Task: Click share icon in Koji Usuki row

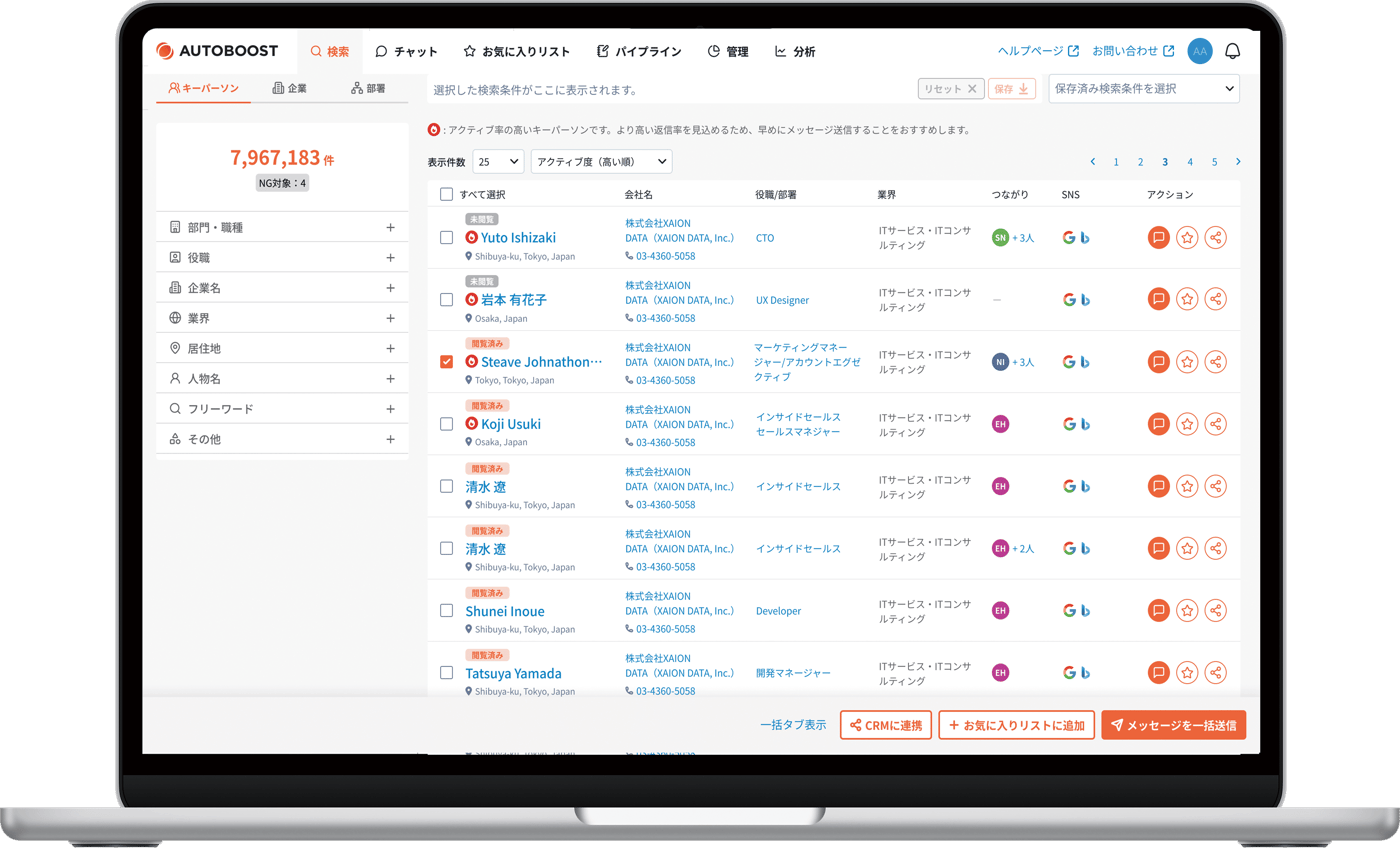Action: tap(1216, 424)
